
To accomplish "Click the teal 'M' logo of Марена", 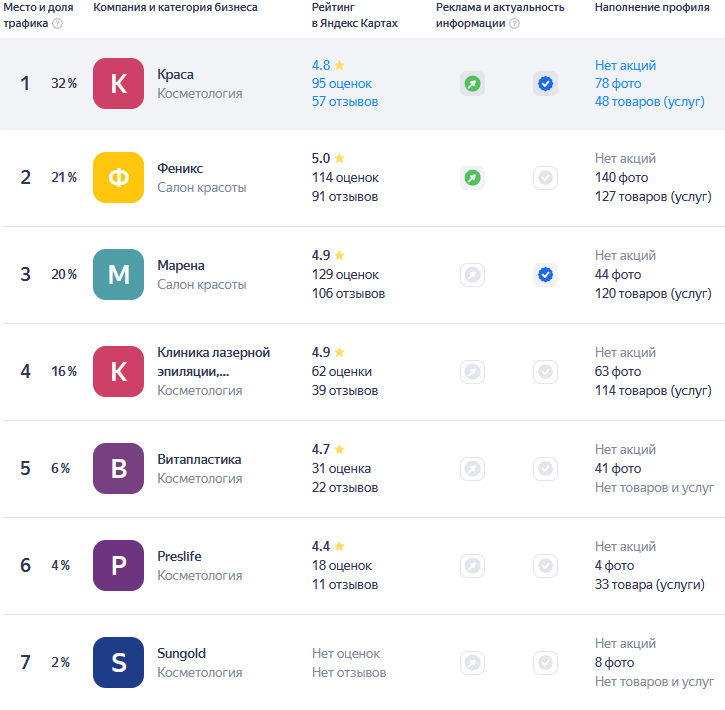I will pos(118,275).
